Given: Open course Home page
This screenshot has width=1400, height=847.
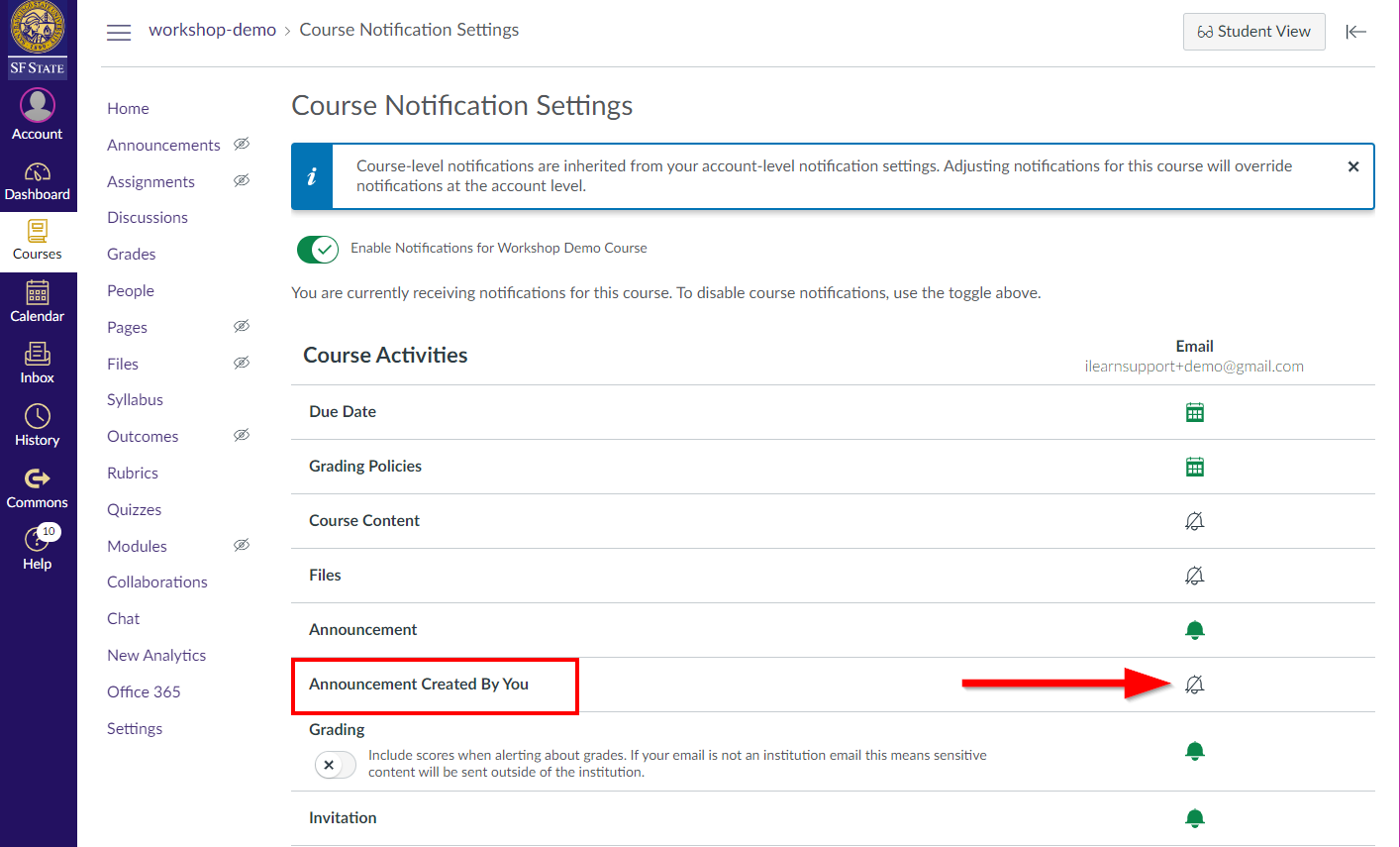Looking at the screenshot, I should (129, 109).
